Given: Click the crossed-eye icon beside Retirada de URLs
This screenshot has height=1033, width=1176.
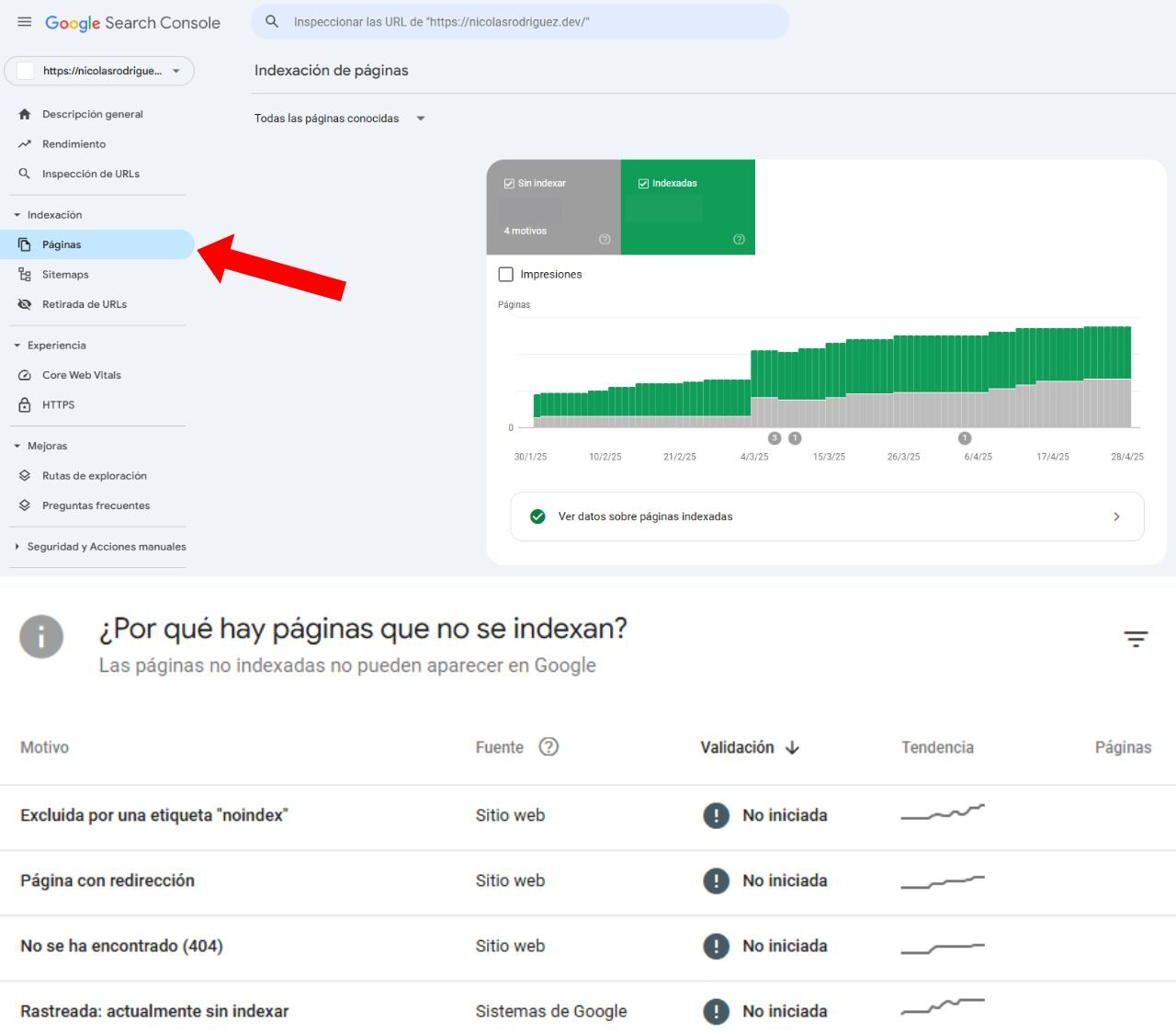Looking at the screenshot, I should click(25, 304).
